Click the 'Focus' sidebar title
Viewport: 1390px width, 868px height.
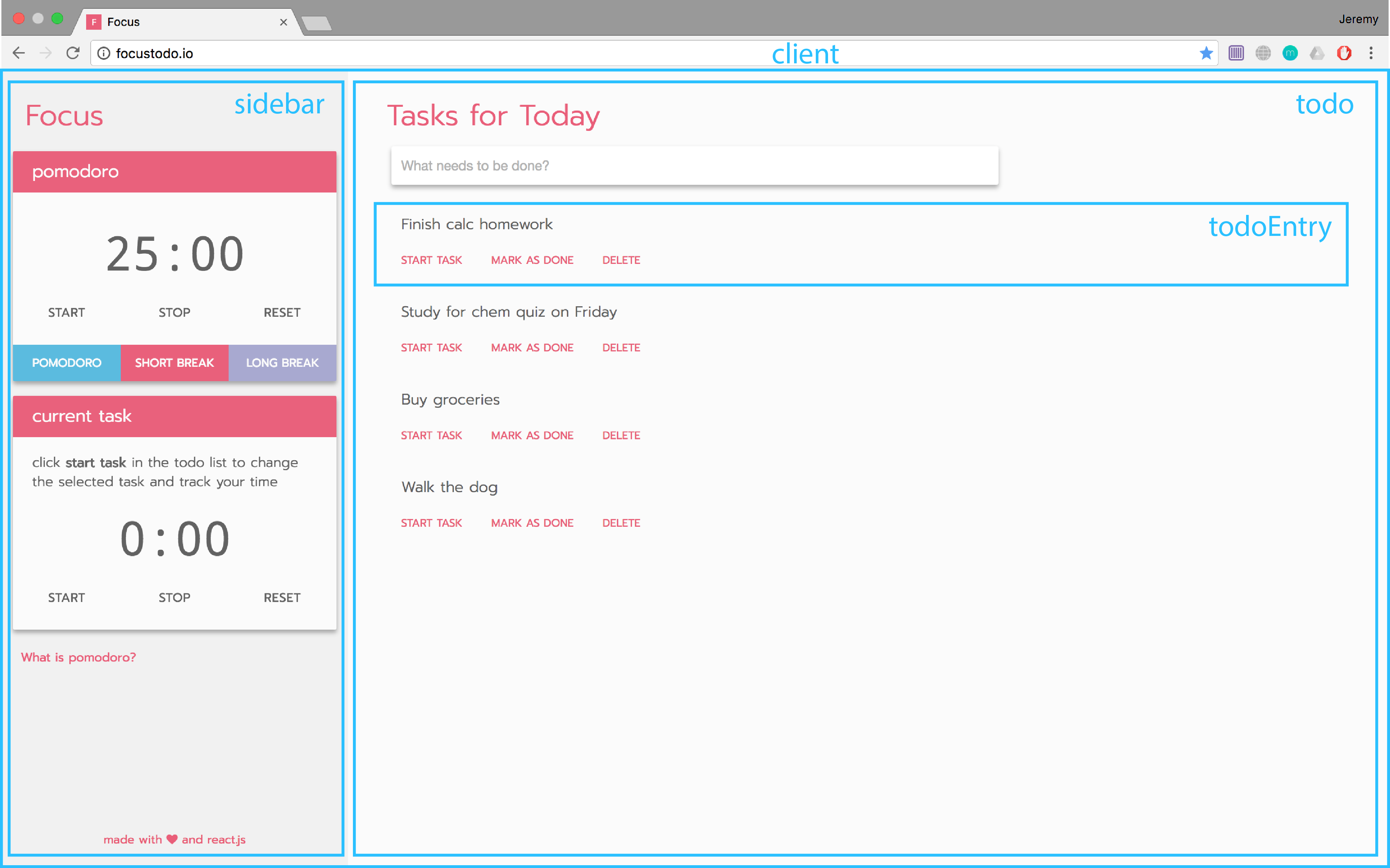64,115
